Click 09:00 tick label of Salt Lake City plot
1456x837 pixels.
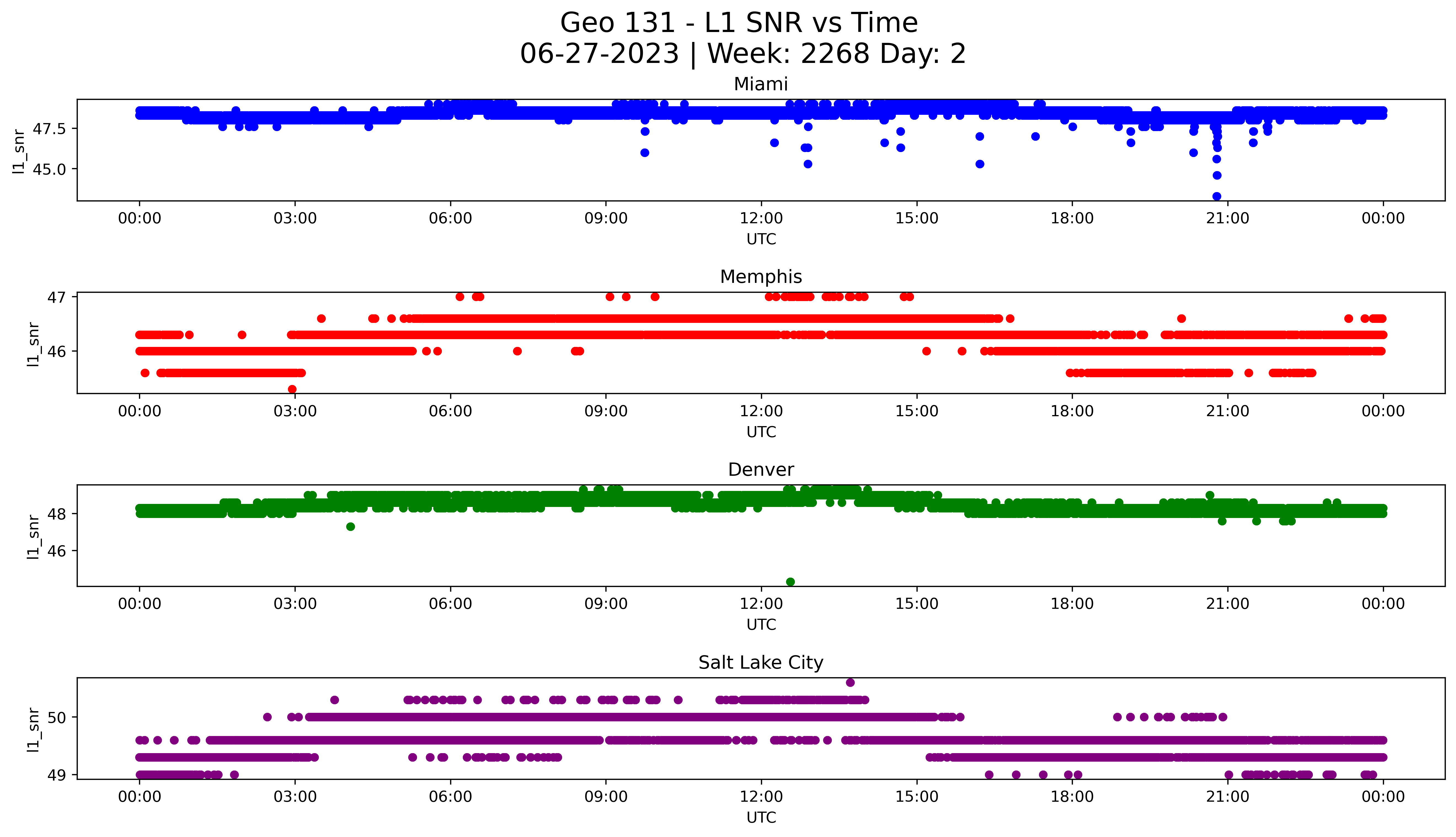pyautogui.click(x=606, y=797)
